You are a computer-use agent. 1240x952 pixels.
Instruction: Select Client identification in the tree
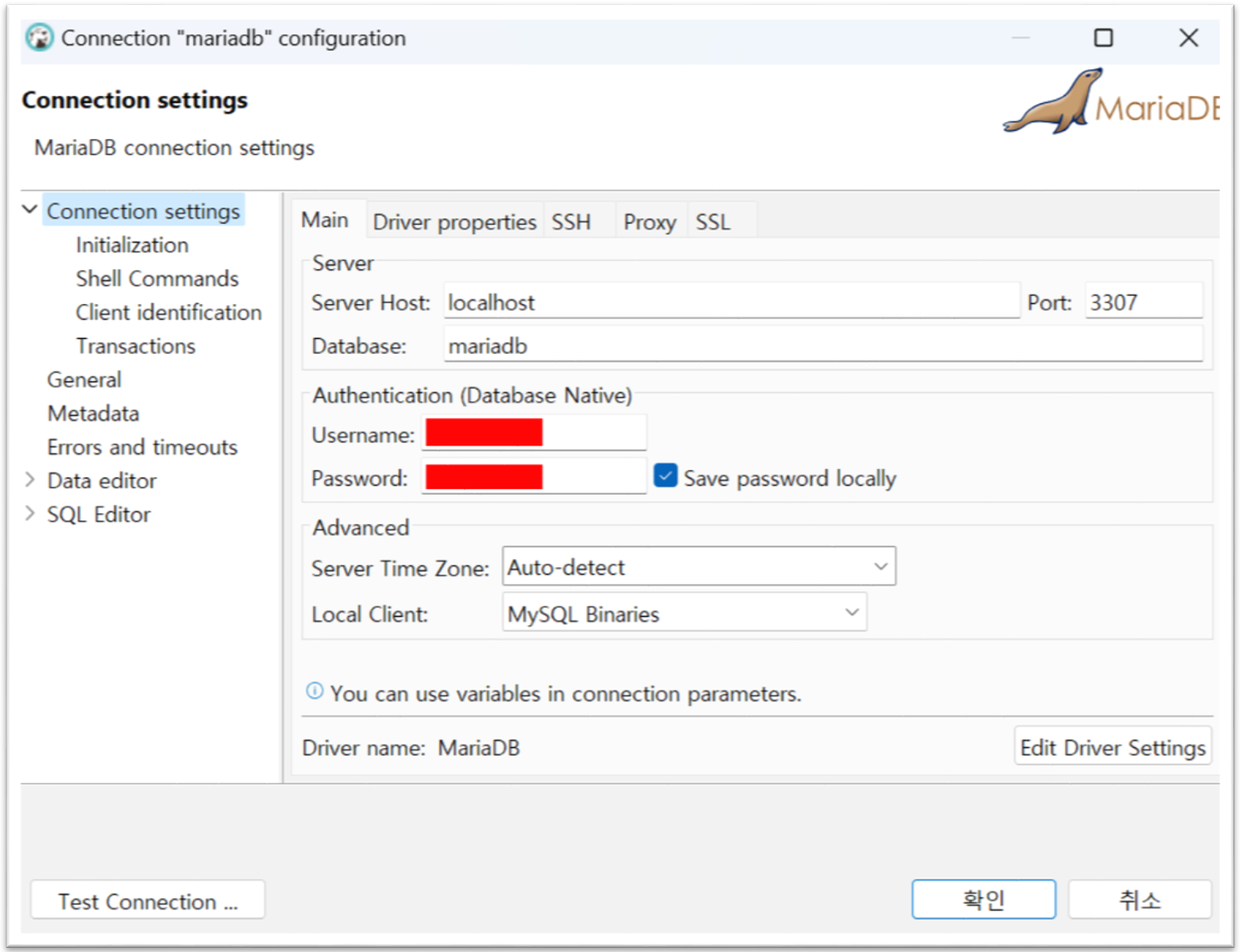[168, 312]
